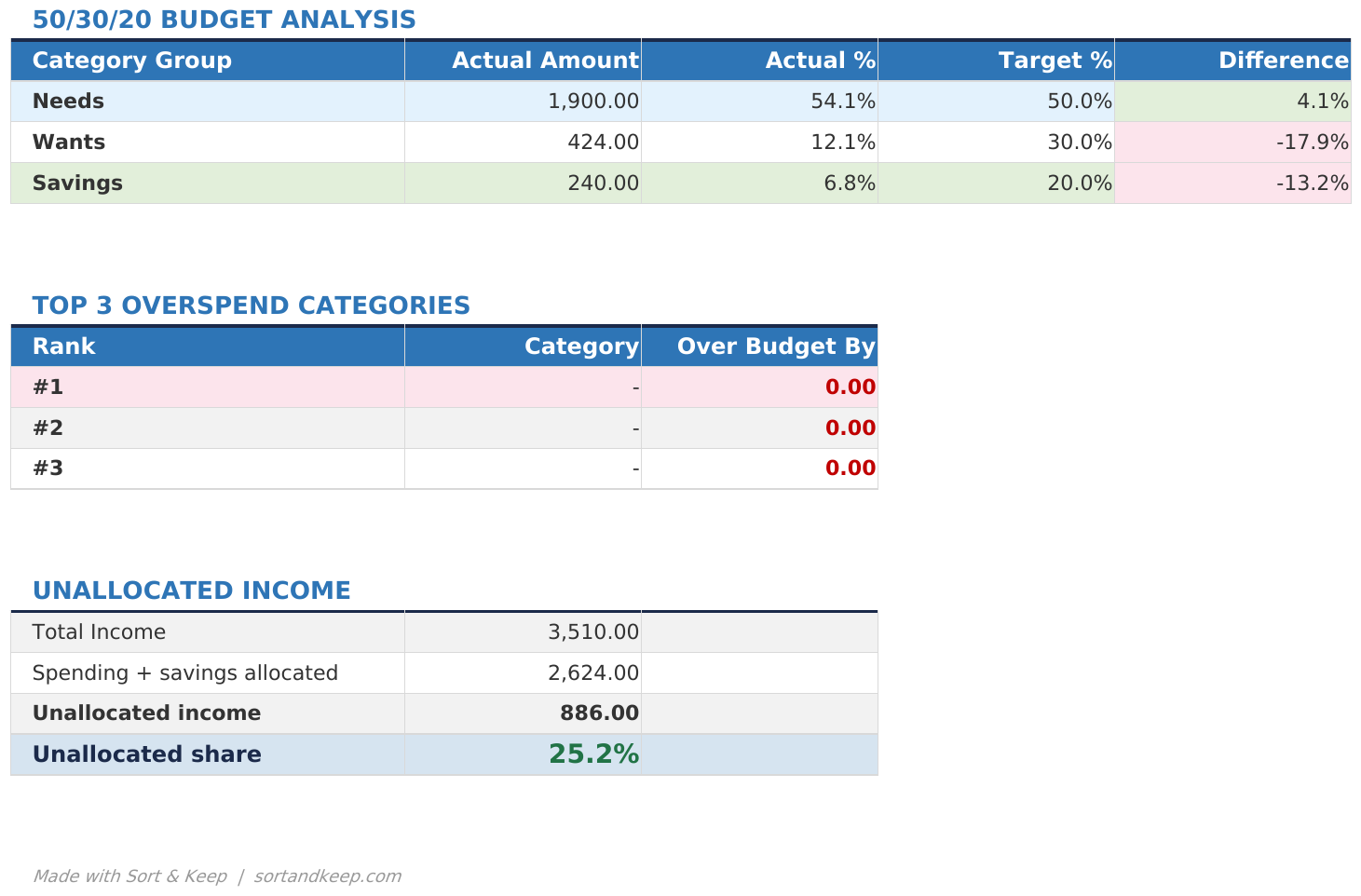
Task: Click the "sortandkeep.com" footer text
Action: (x=327, y=876)
